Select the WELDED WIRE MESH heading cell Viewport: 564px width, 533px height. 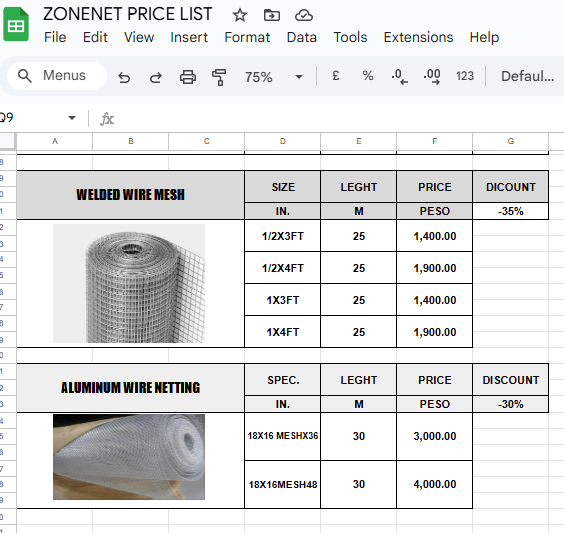point(131,195)
